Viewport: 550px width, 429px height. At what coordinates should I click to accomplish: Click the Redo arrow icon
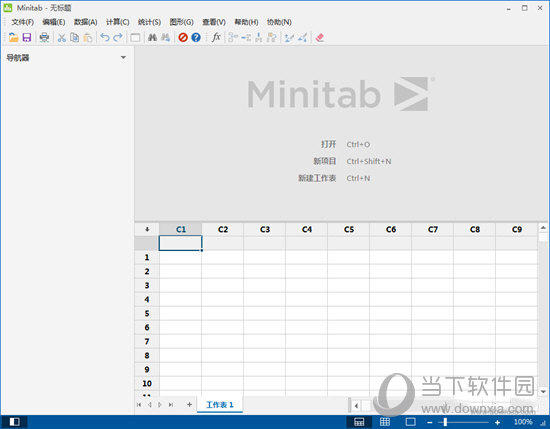(118, 37)
